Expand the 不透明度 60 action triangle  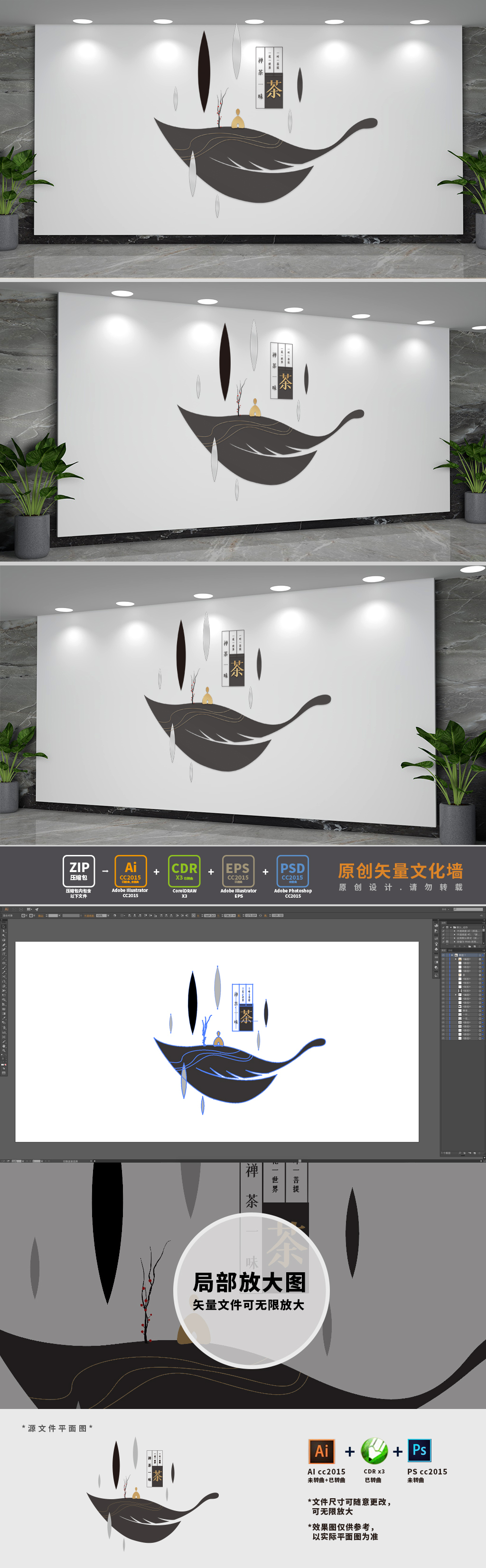454,931
